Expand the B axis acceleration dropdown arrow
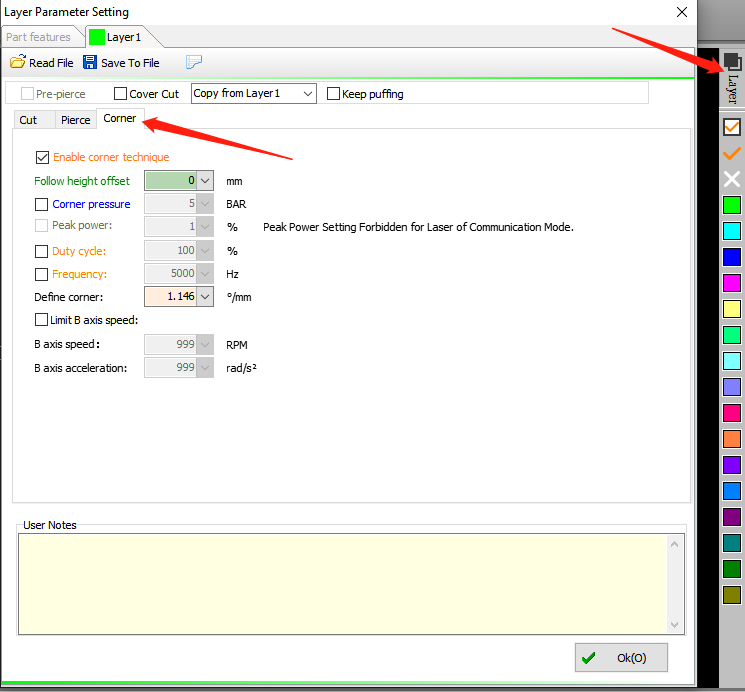 pyautogui.click(x=205, y=367)
